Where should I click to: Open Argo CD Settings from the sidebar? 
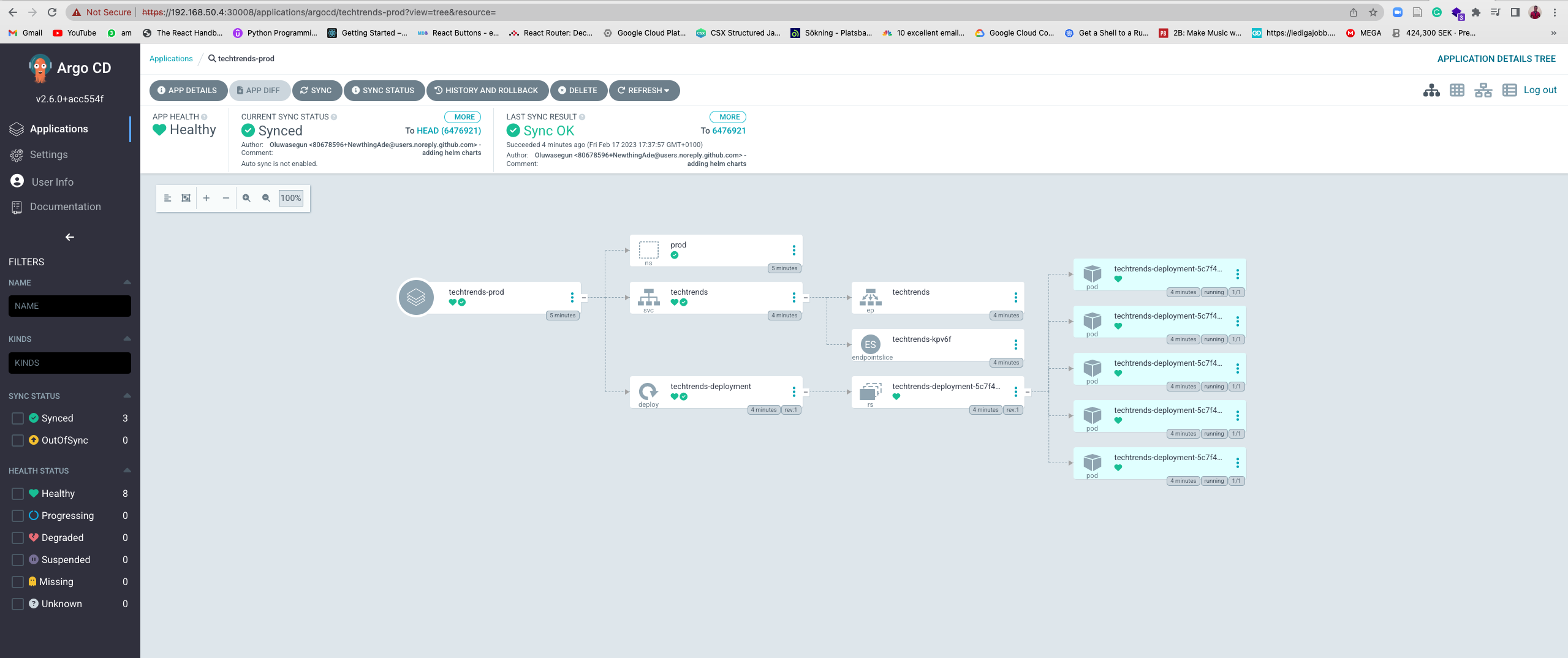coord(48,154)
